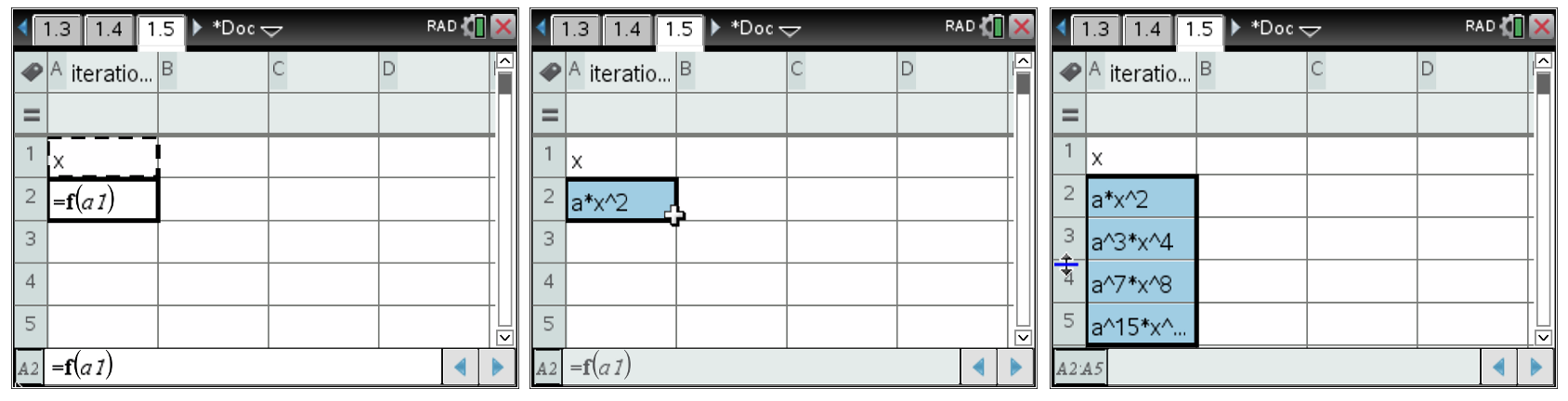Click blue right arrow in middle panel entry line
Image resolution: width=1568 pixels, height=401 pixels.
[1015, 368]
